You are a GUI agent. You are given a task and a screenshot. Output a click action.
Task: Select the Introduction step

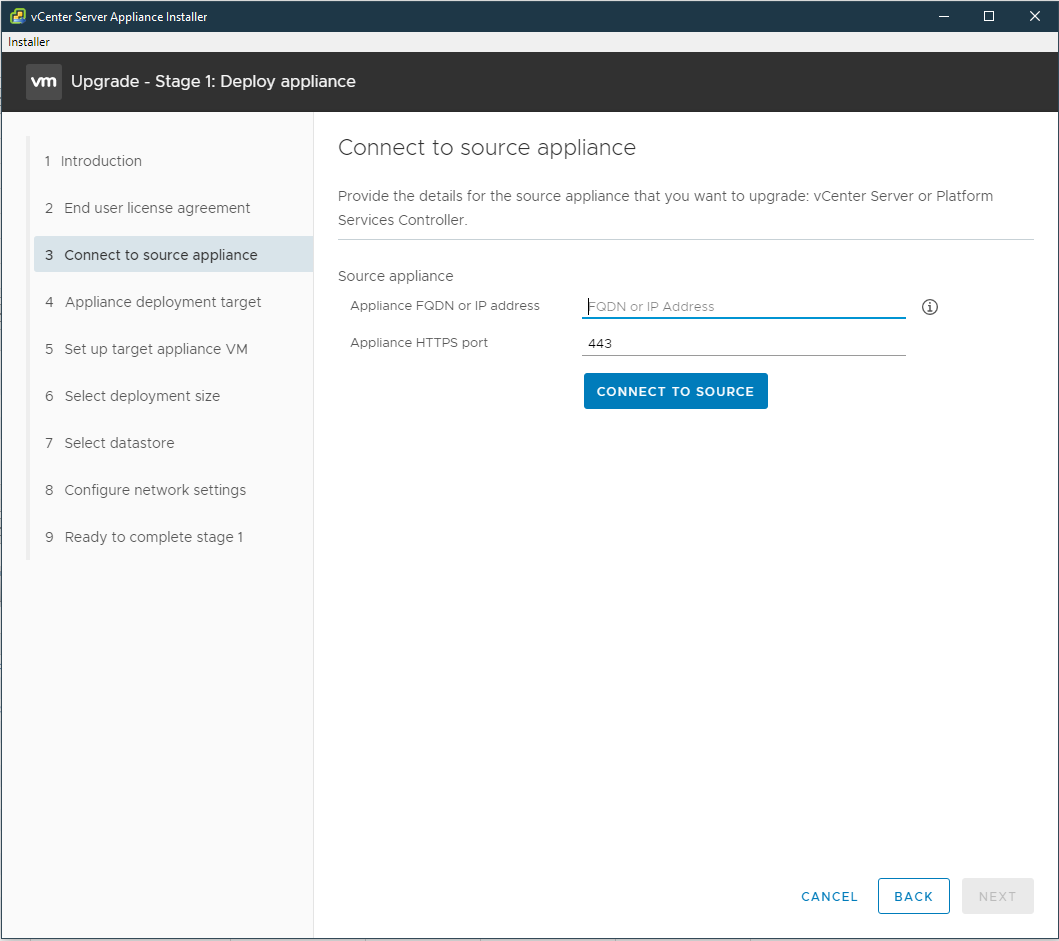(x=103, y=160)
